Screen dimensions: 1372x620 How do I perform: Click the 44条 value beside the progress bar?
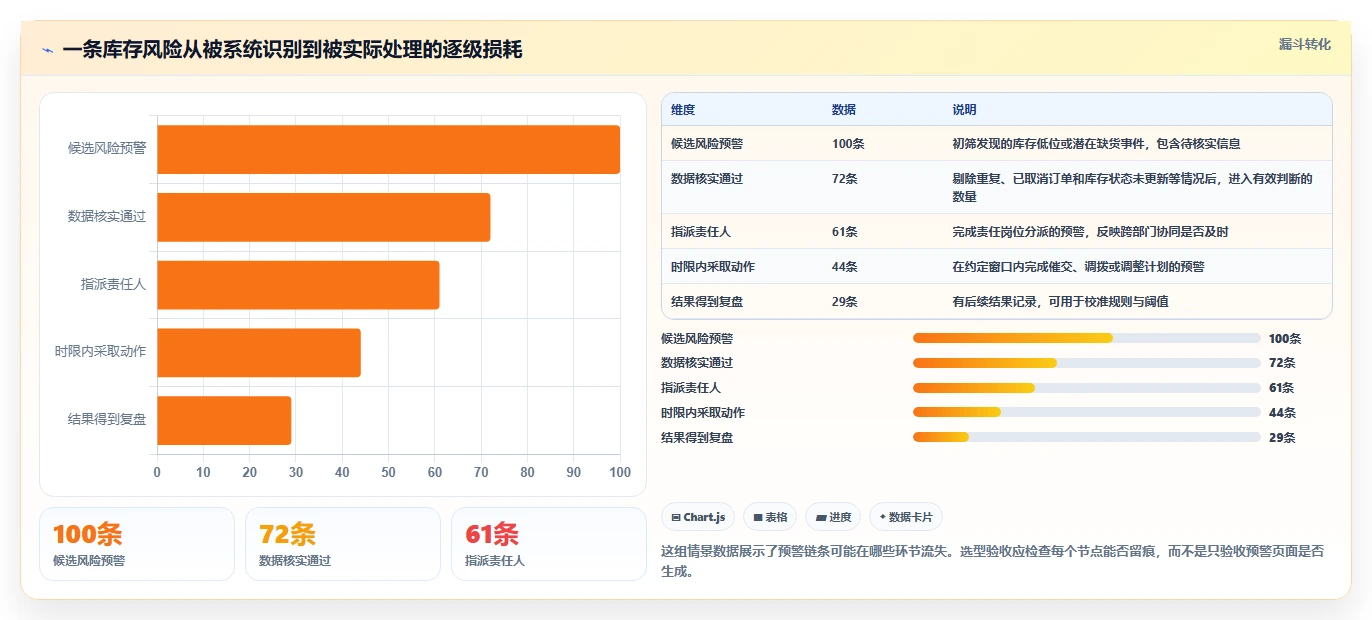click(x=1282, y=413)
